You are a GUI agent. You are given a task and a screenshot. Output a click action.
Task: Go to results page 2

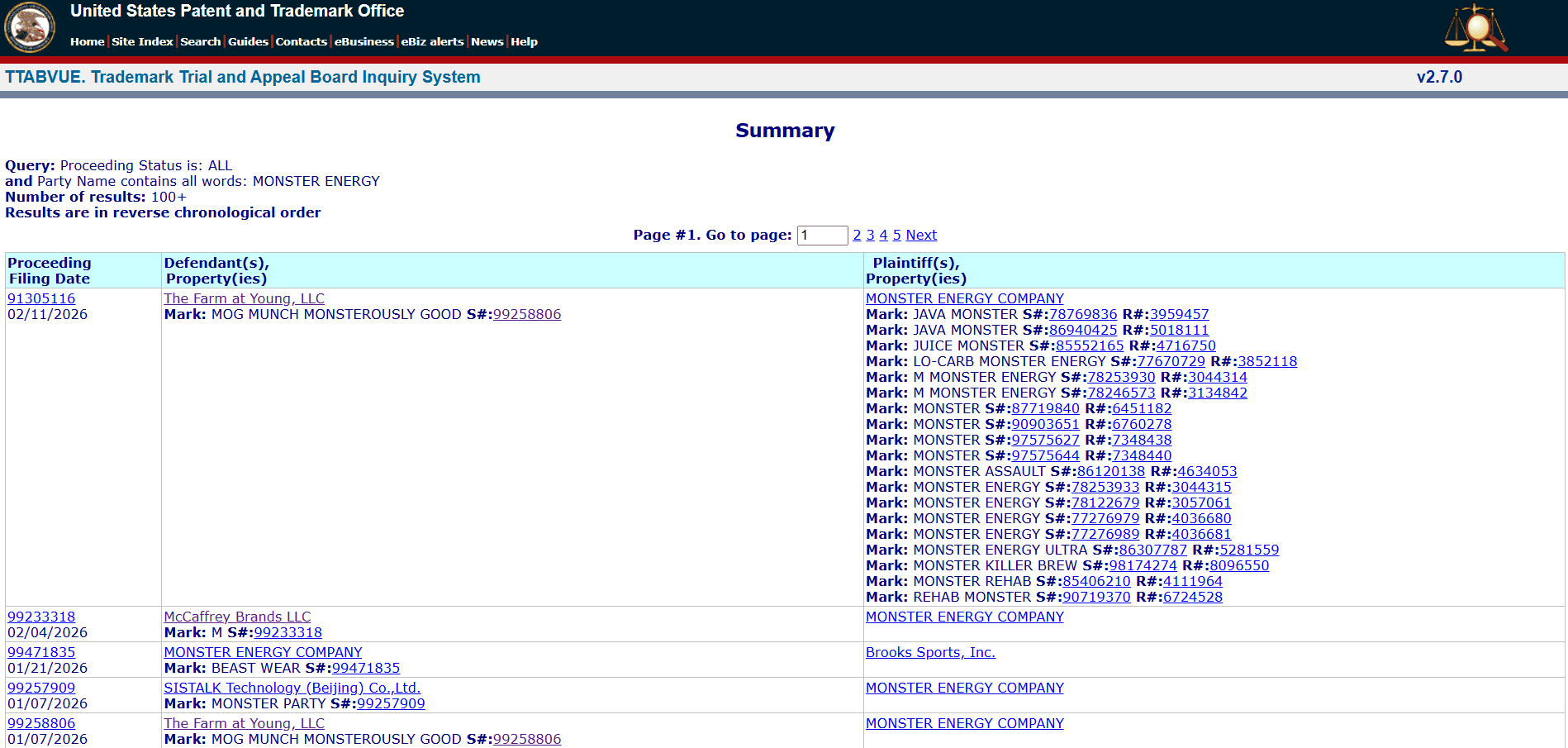857,236
